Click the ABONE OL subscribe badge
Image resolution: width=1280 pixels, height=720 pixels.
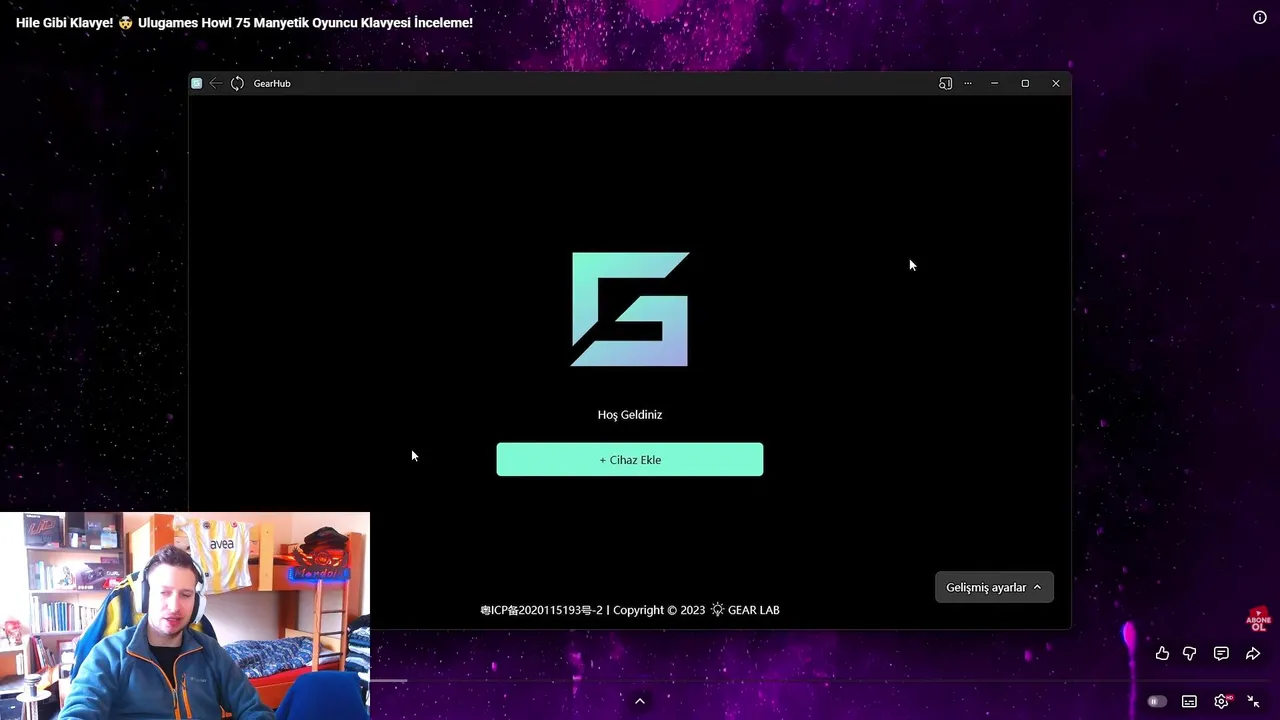[x=1258, y=620]
